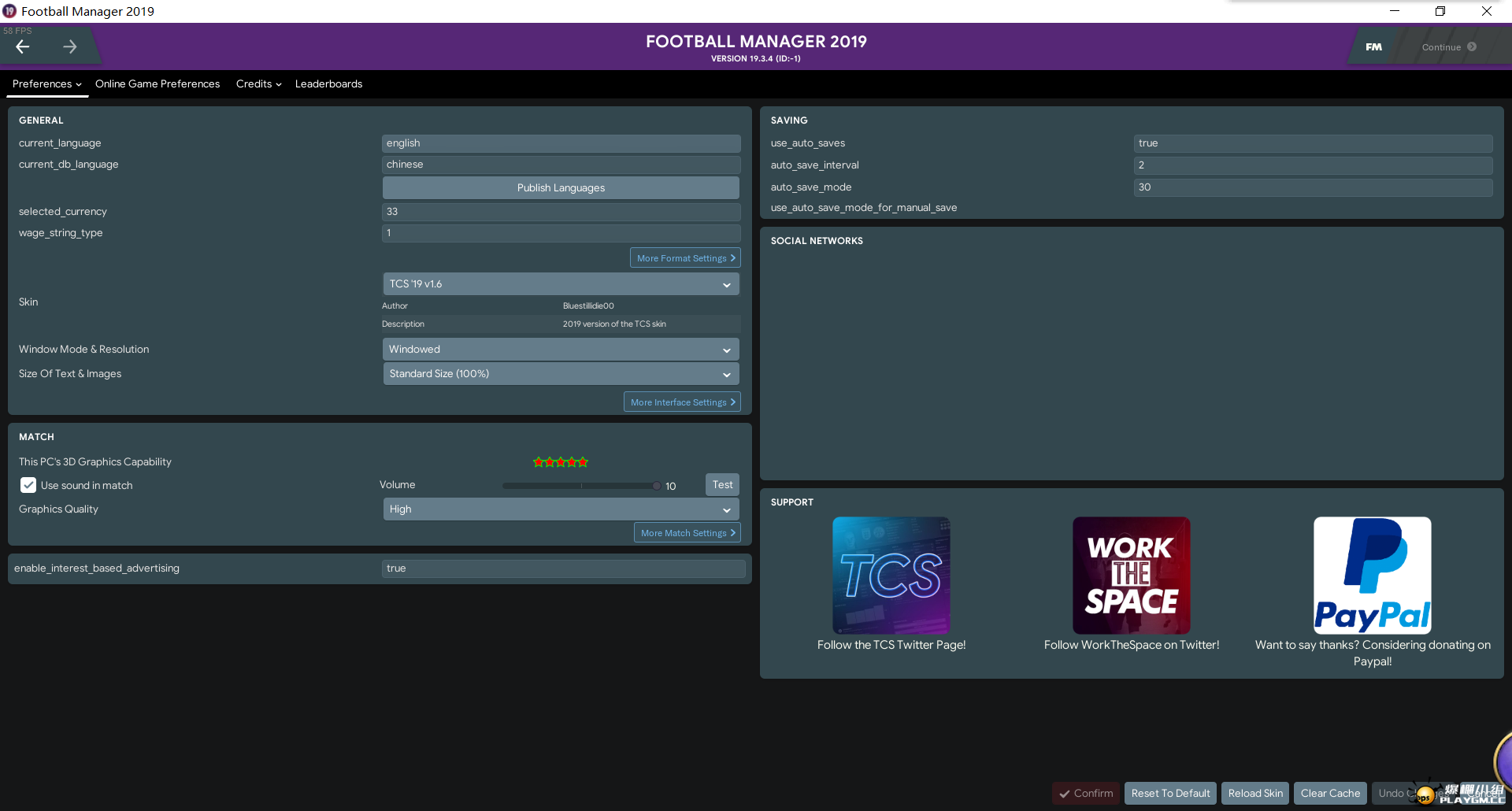Open the Credits menu

click(258, 84)
